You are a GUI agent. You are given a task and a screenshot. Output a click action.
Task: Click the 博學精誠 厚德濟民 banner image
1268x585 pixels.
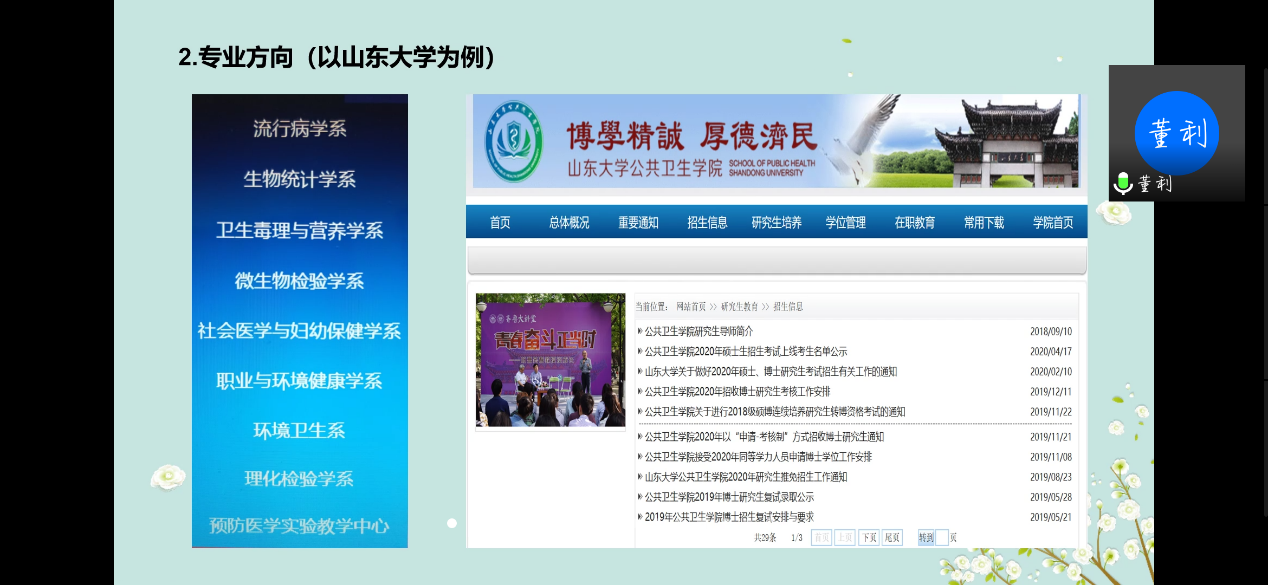pyautogui.click(x=776, y=141)
